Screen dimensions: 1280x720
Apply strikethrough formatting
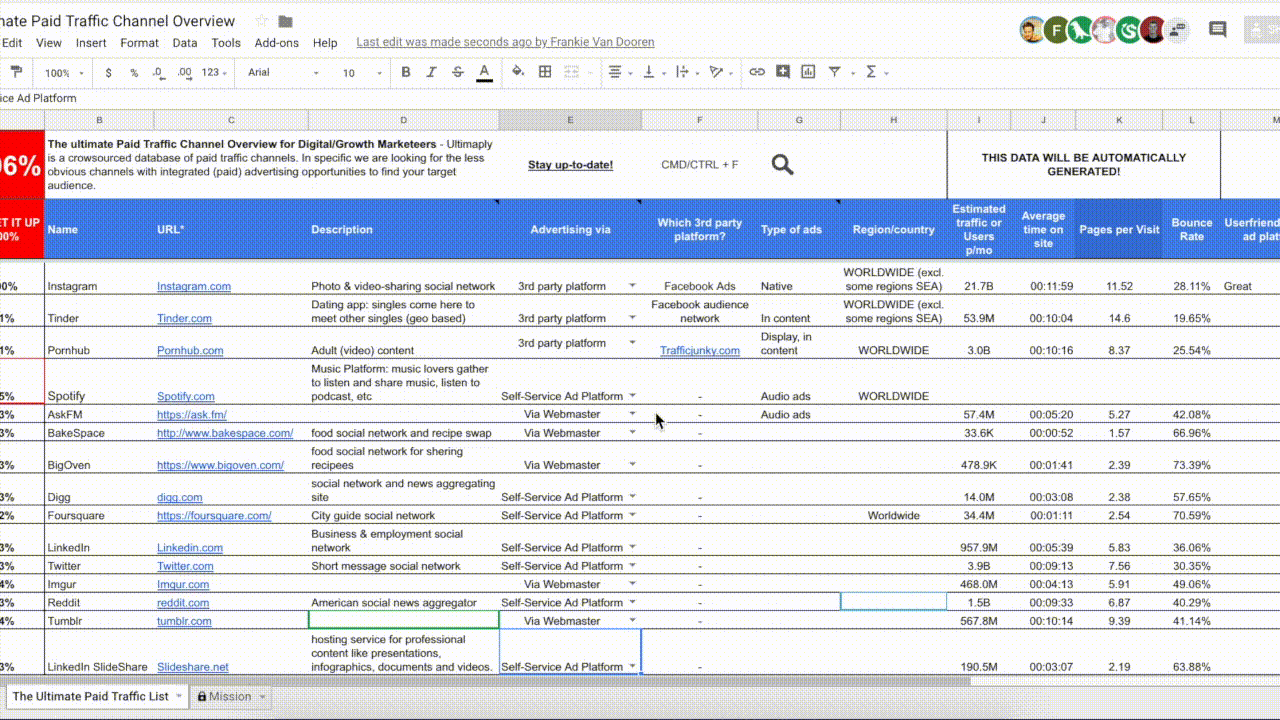coord(458,72)
